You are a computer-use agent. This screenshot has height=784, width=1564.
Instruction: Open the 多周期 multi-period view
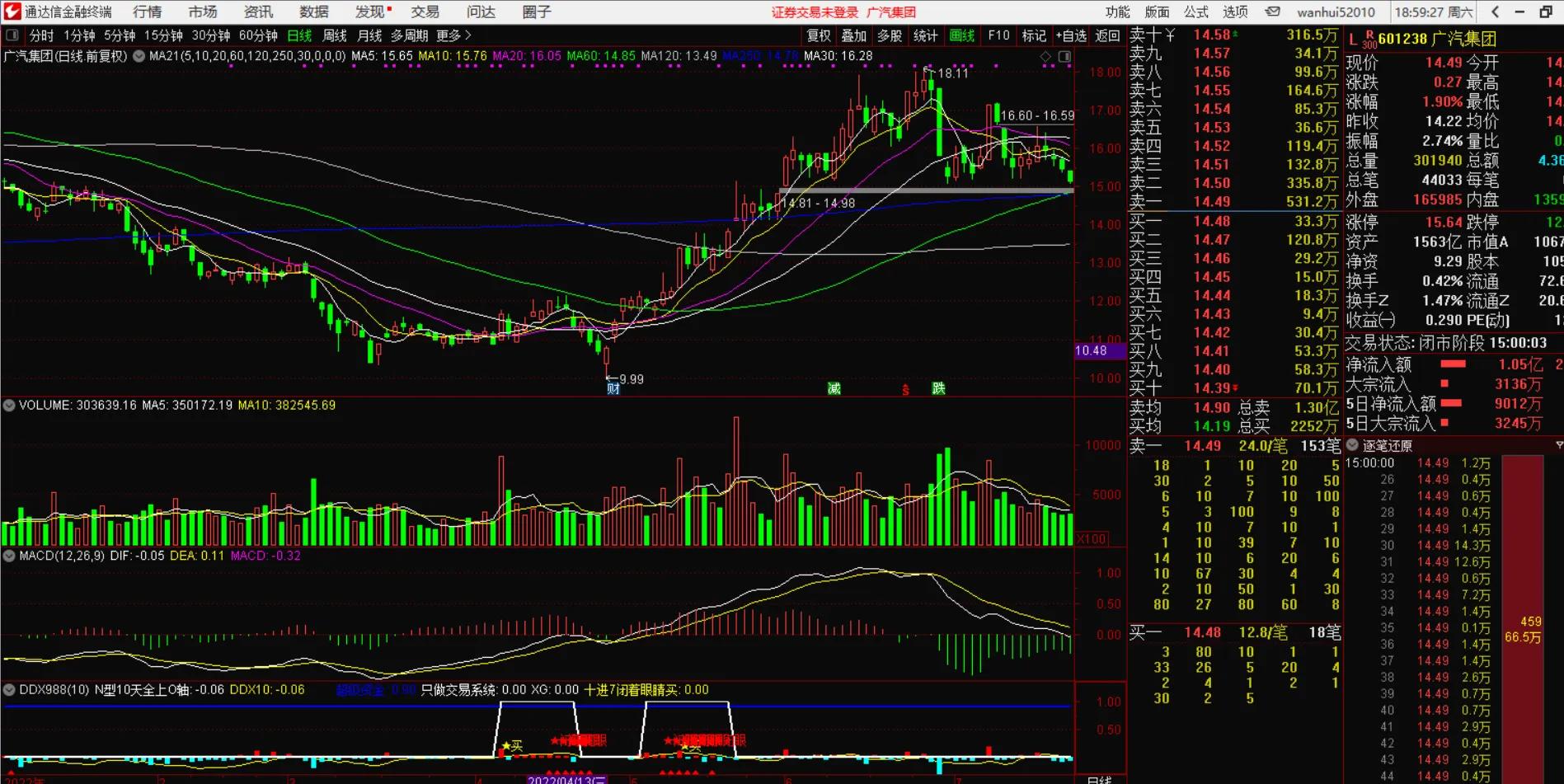pyautogui.click(x=409, y=35)
